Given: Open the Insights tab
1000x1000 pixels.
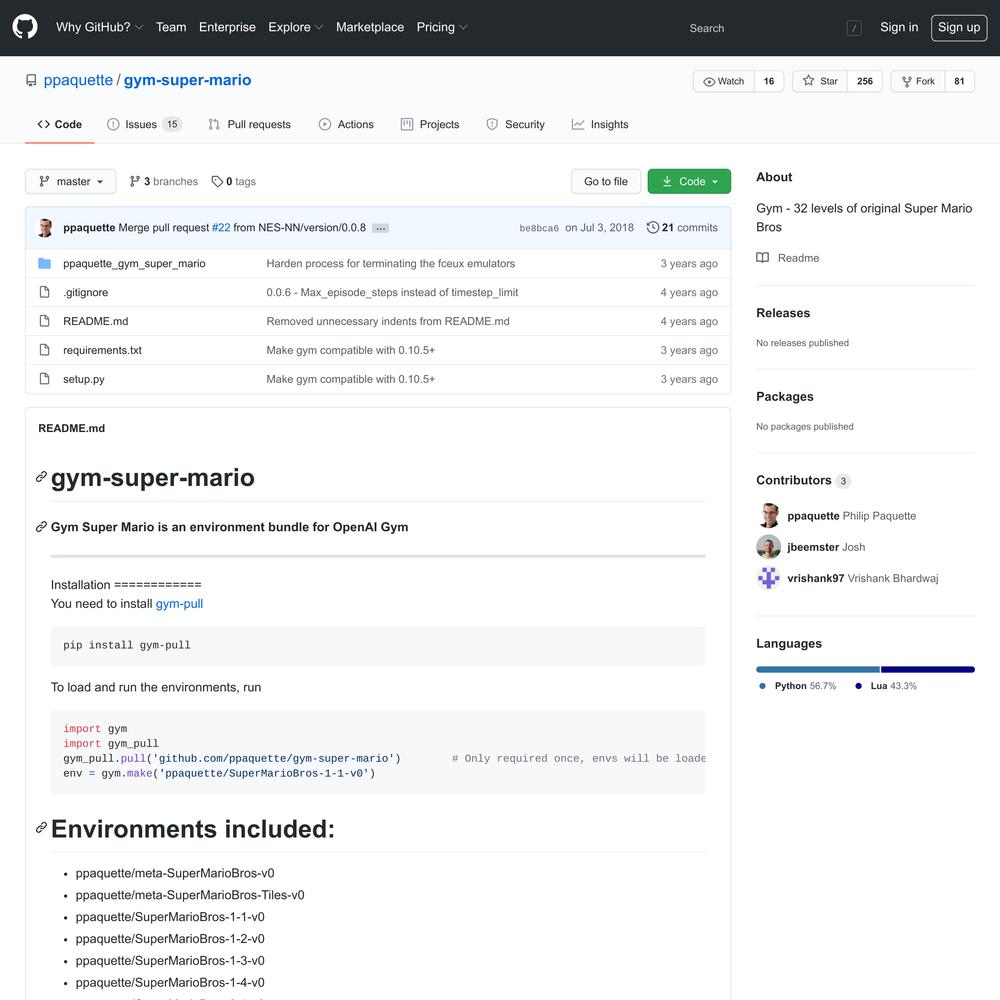Looking at the screenshot, I should tap(600, 124).
